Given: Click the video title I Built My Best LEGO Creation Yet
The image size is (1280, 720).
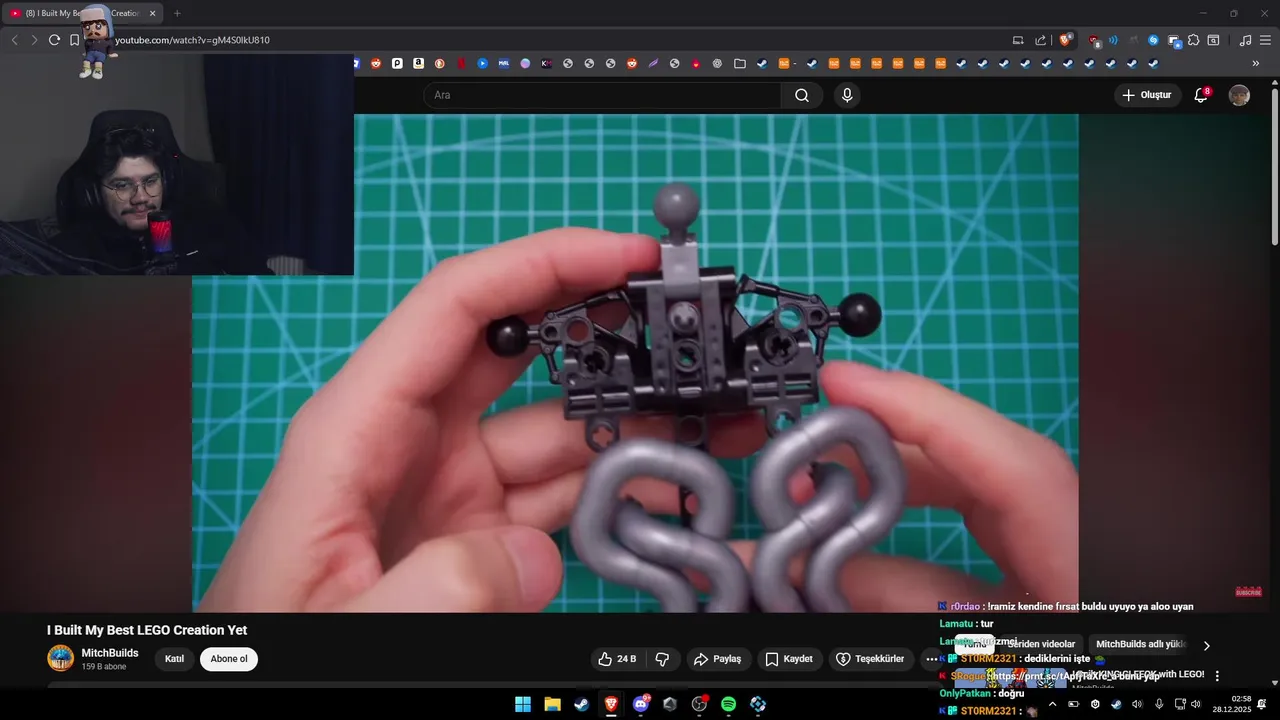Looking at the screenshot, I should [147, 630].
